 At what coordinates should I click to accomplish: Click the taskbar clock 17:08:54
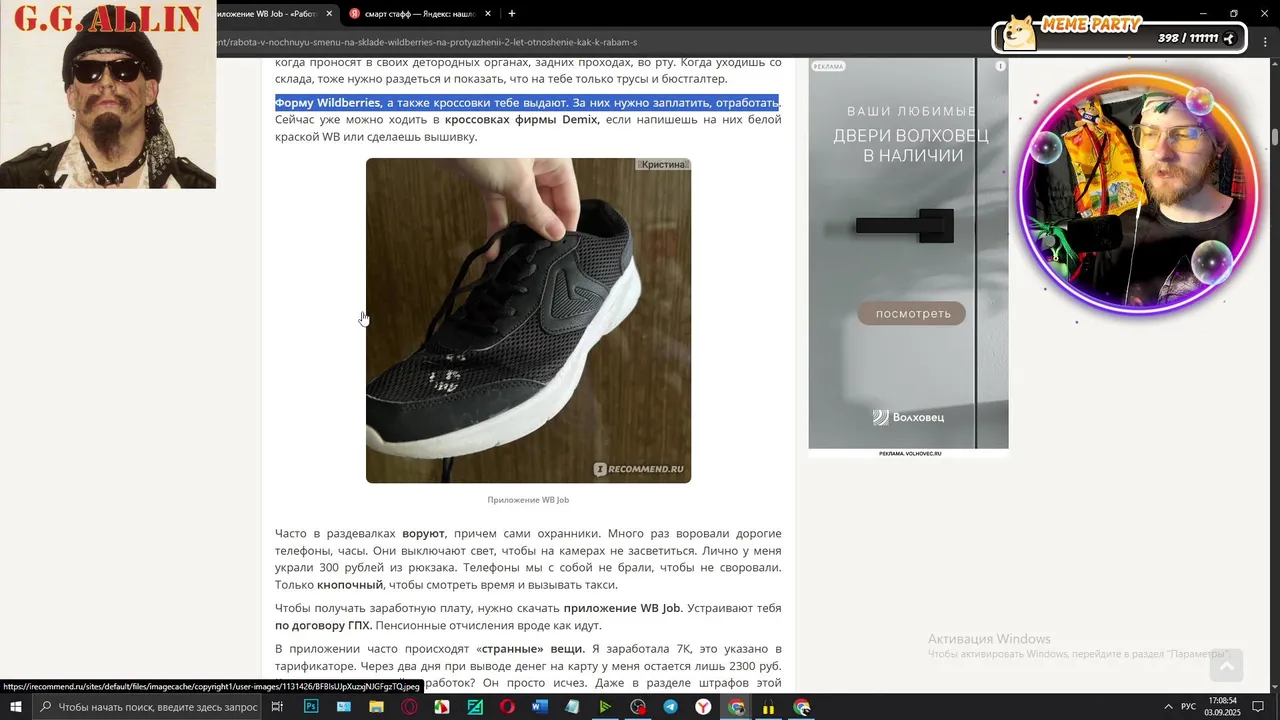click(x=1222, y=707)
